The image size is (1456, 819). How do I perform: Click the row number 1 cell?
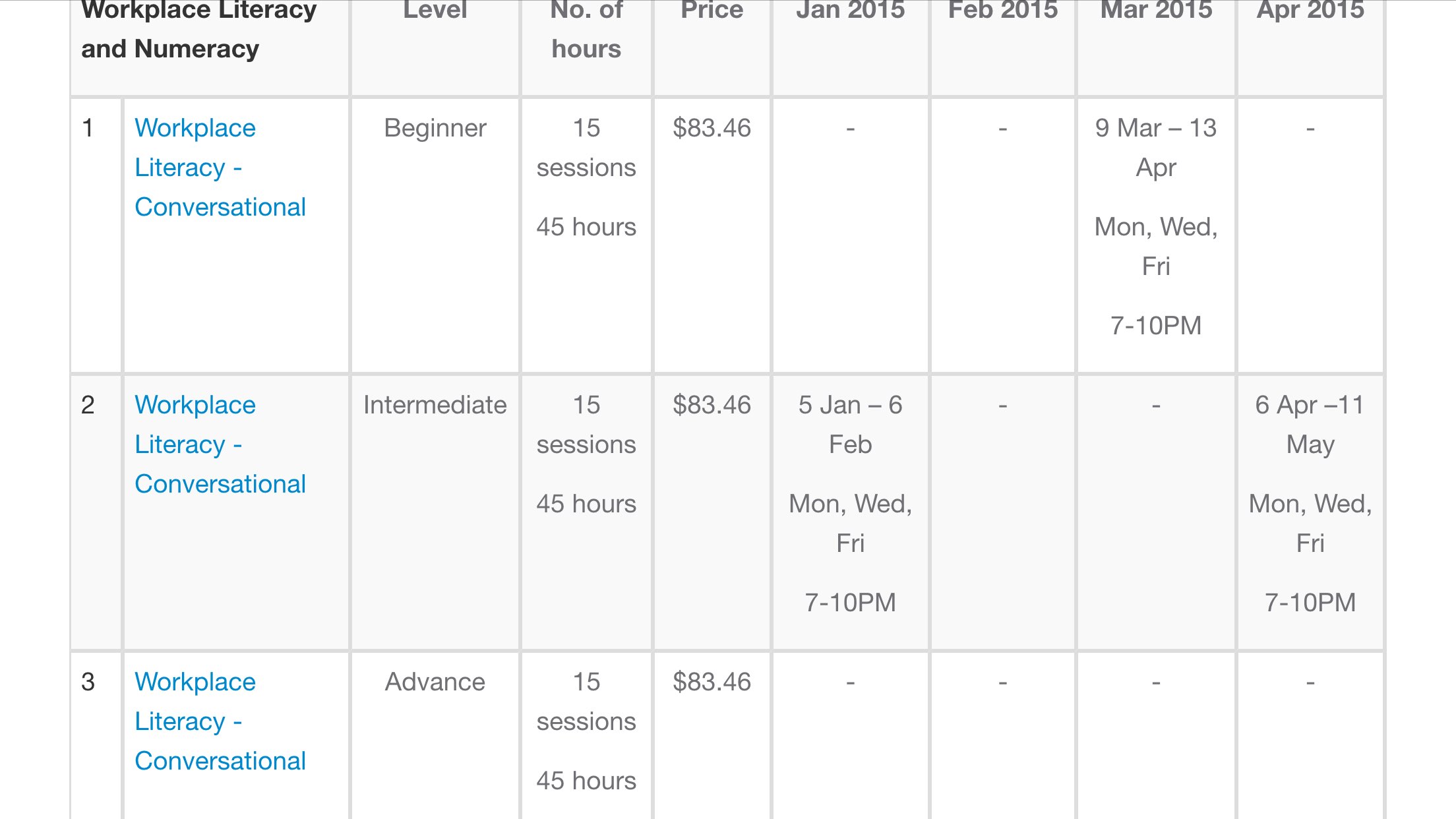pyautogui.click(x=88, y=128)
